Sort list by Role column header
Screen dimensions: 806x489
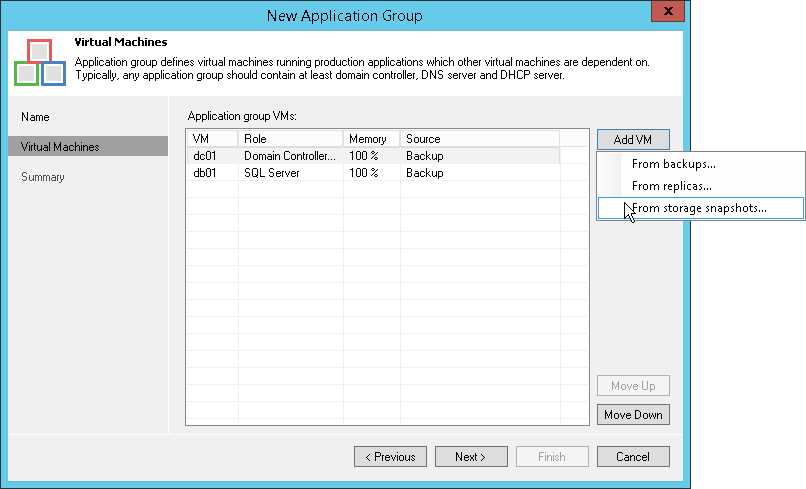coord(290,139)
